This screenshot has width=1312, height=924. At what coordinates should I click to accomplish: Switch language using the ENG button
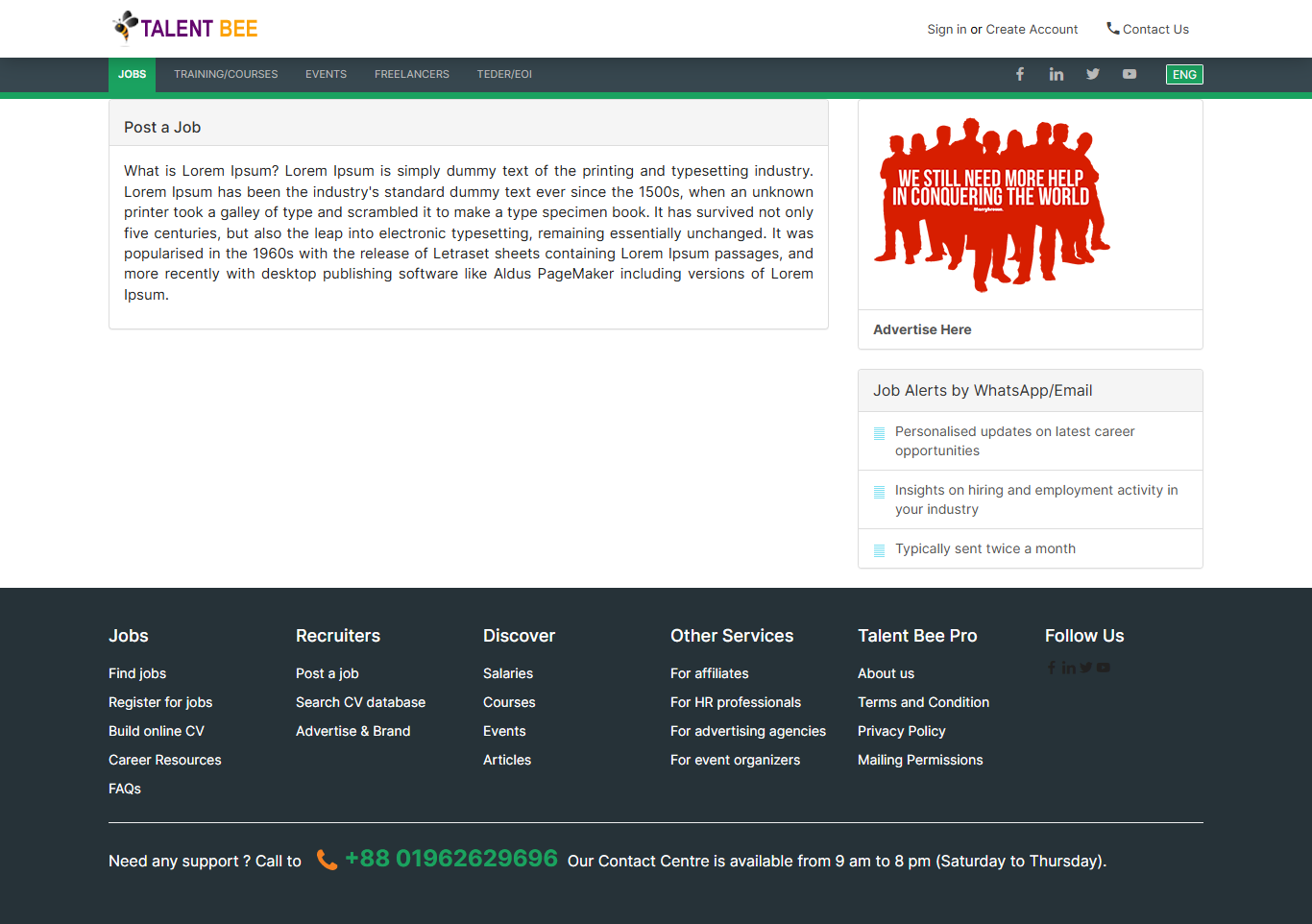(1184, 74)
